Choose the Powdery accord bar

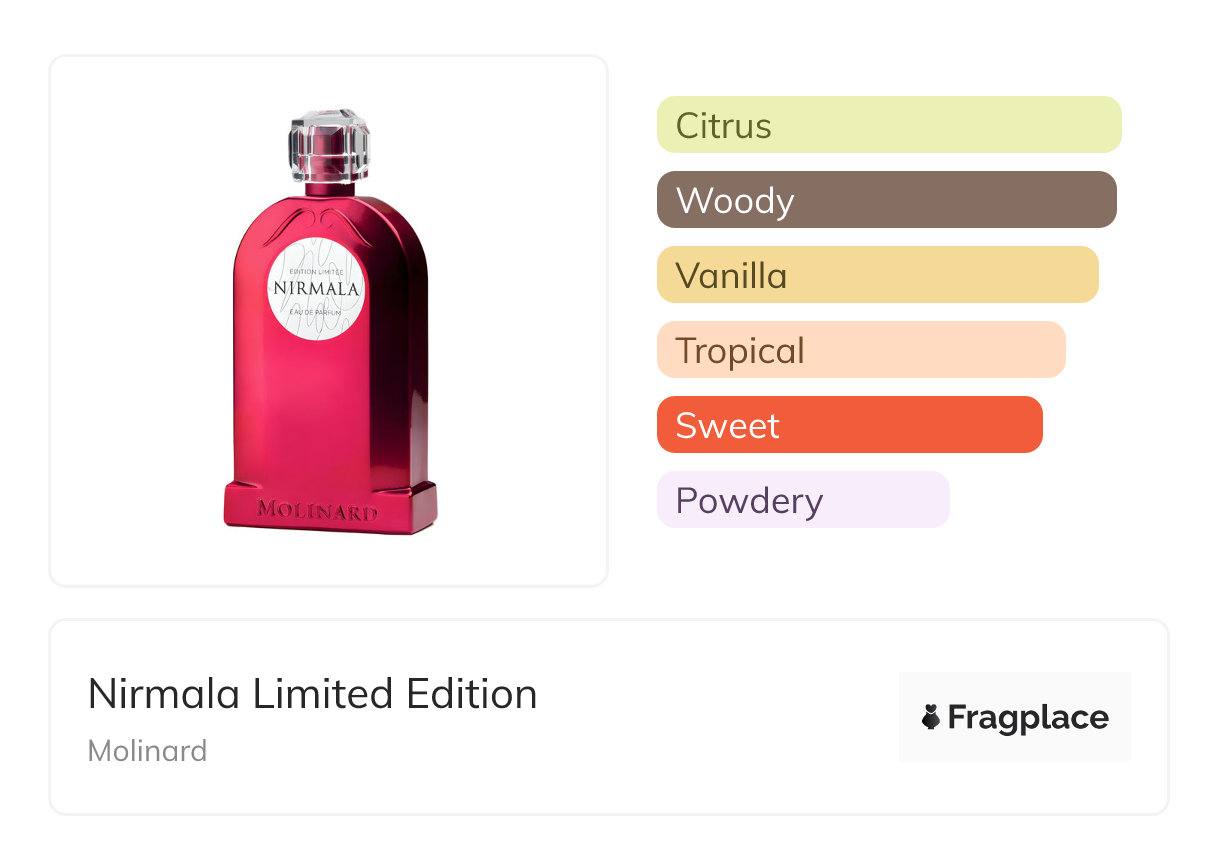pyautogui.click(x=802, y=500)
